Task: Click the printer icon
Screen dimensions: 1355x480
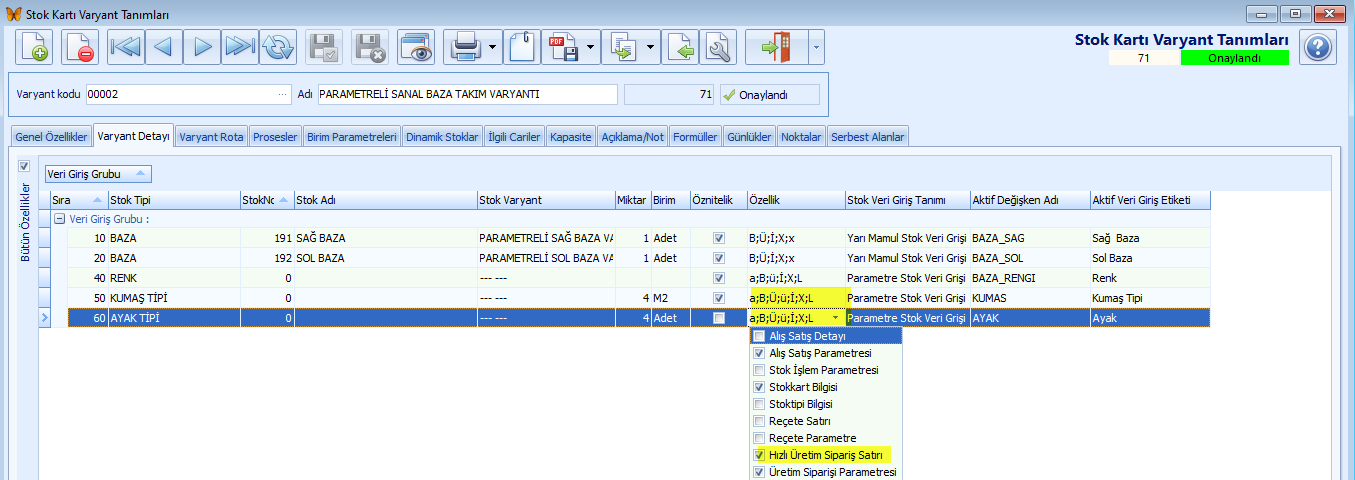Action: (x=465, y=47)
